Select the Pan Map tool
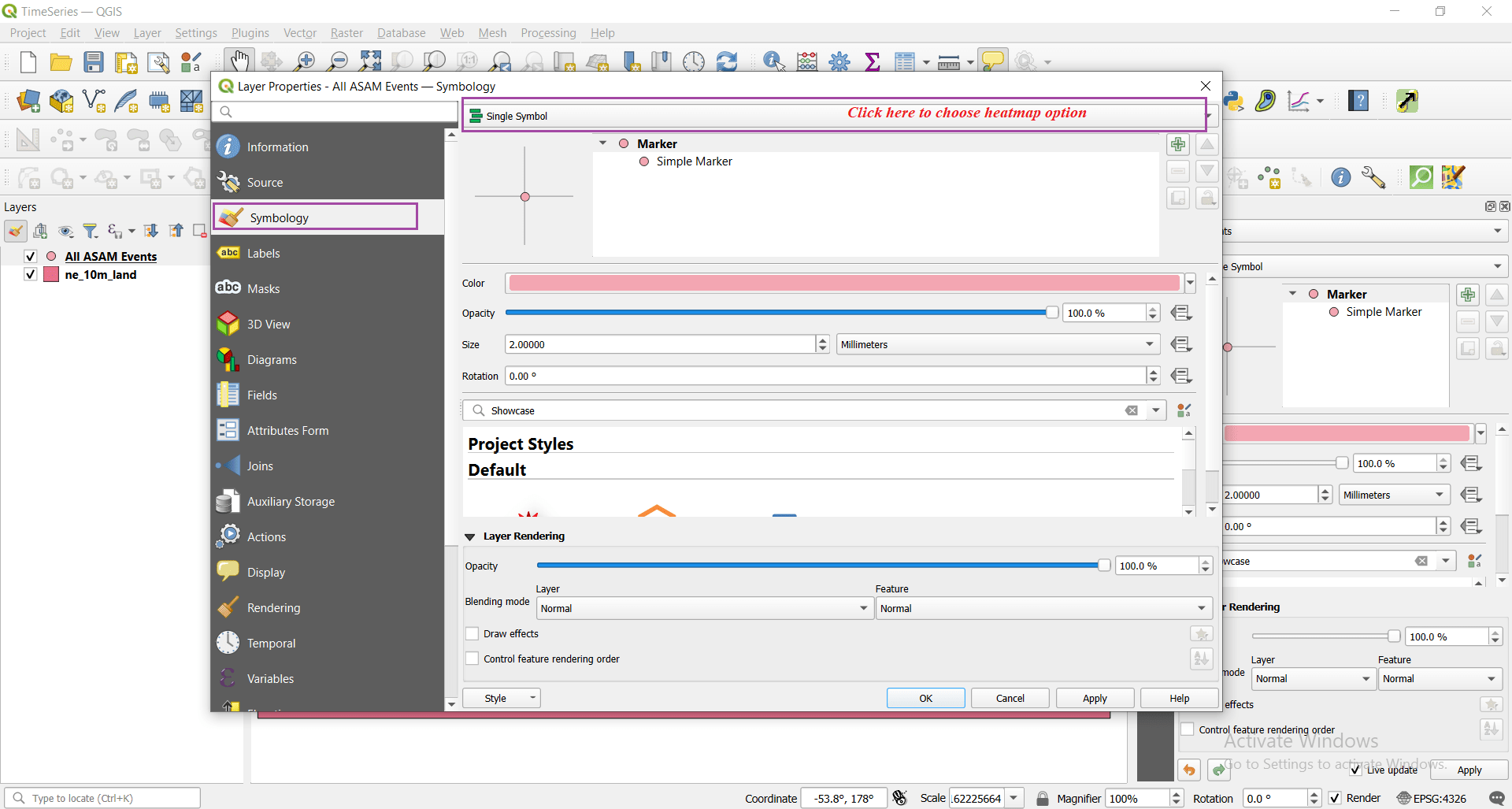Viewport: 1512px width, 809px height. (239, 60)
